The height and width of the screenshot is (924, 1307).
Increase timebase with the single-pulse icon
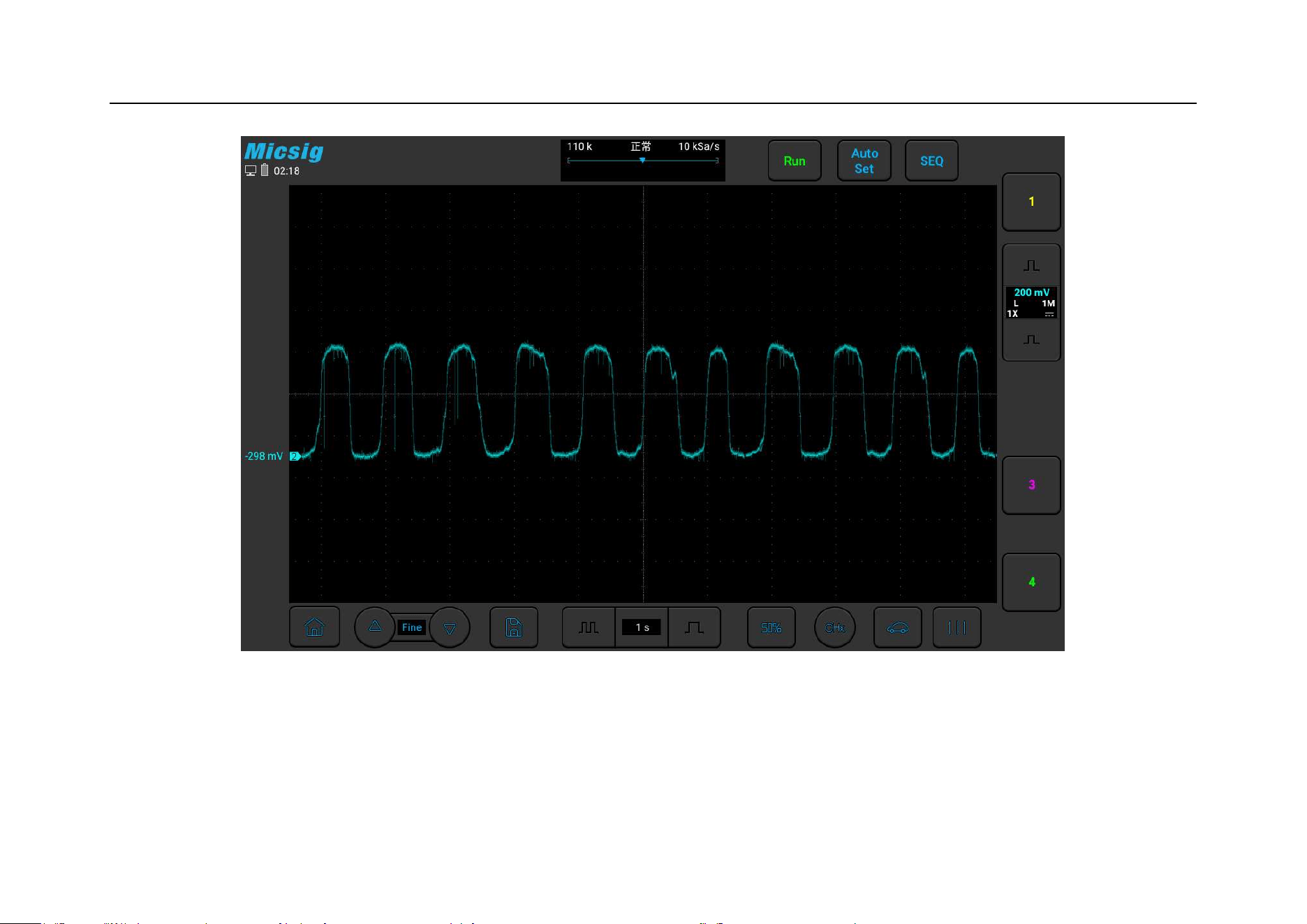click(694, 627)
